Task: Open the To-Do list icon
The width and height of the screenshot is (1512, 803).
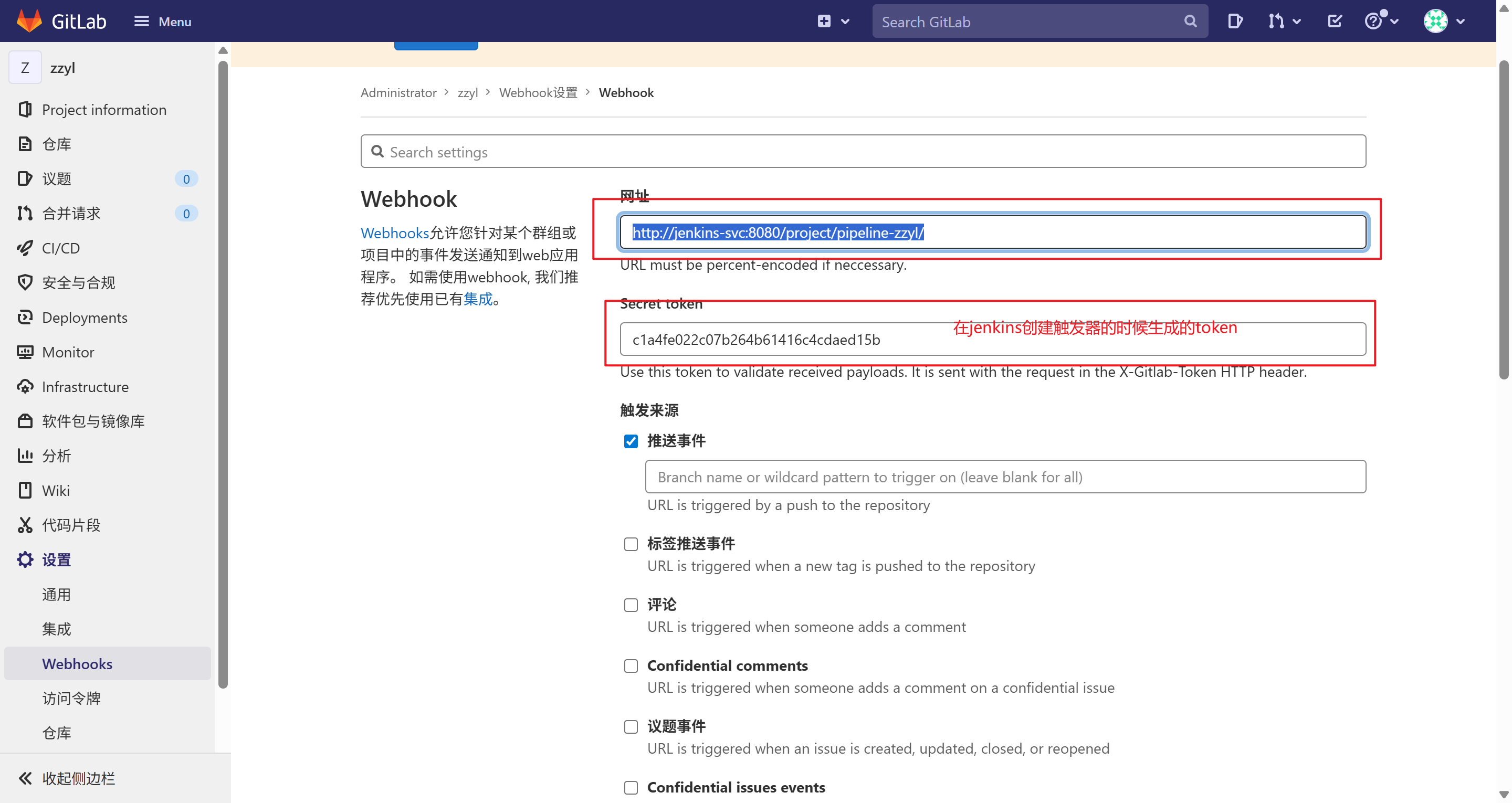Action: [x=1334, y=21]
